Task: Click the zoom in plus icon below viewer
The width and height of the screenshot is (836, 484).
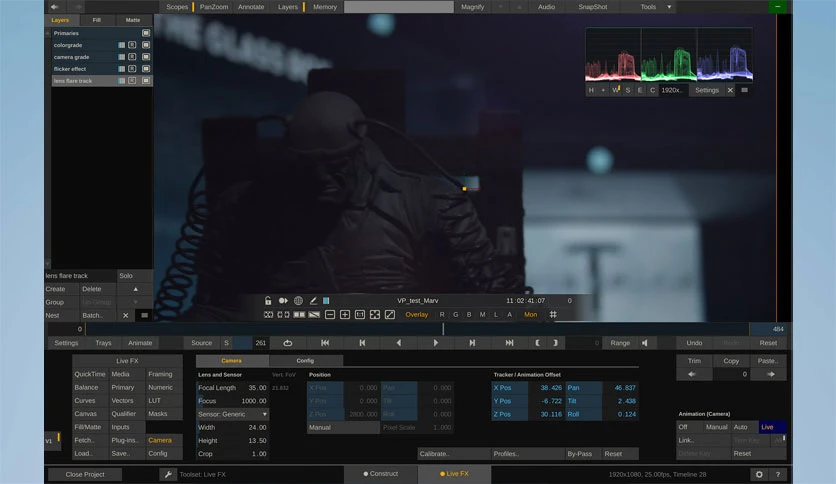Action: [x=345, y=314]
